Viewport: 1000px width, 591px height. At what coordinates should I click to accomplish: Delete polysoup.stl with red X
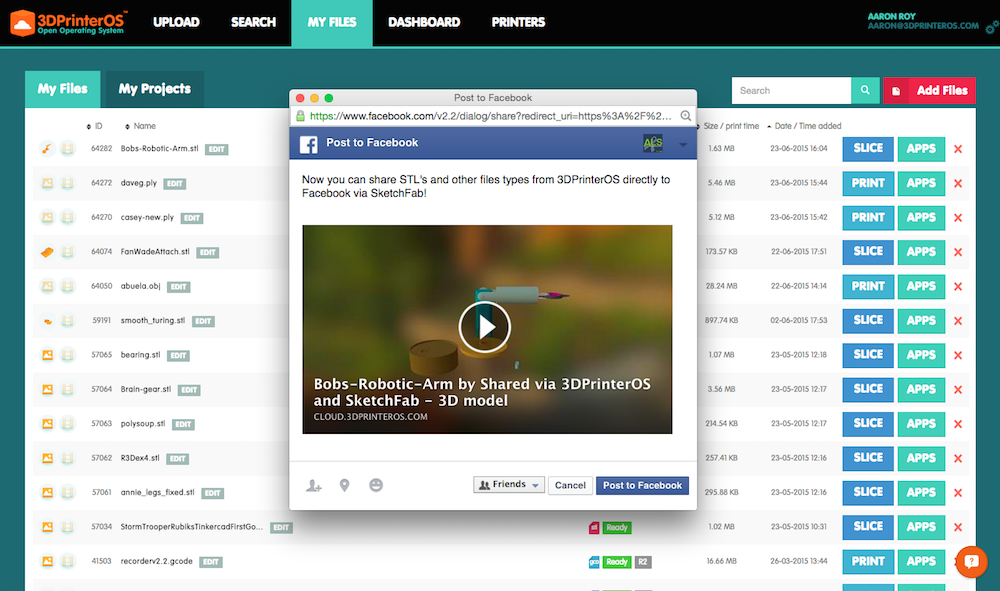pos(958,425)
